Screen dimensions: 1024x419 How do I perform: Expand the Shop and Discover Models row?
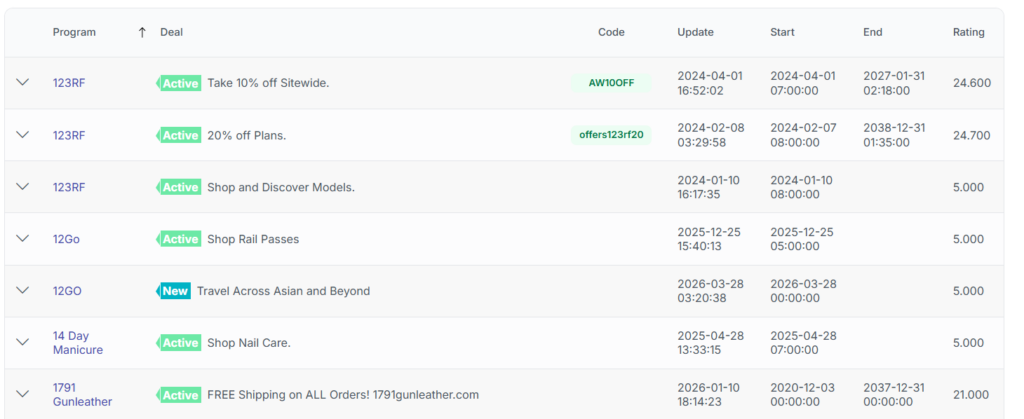point(23,187)
